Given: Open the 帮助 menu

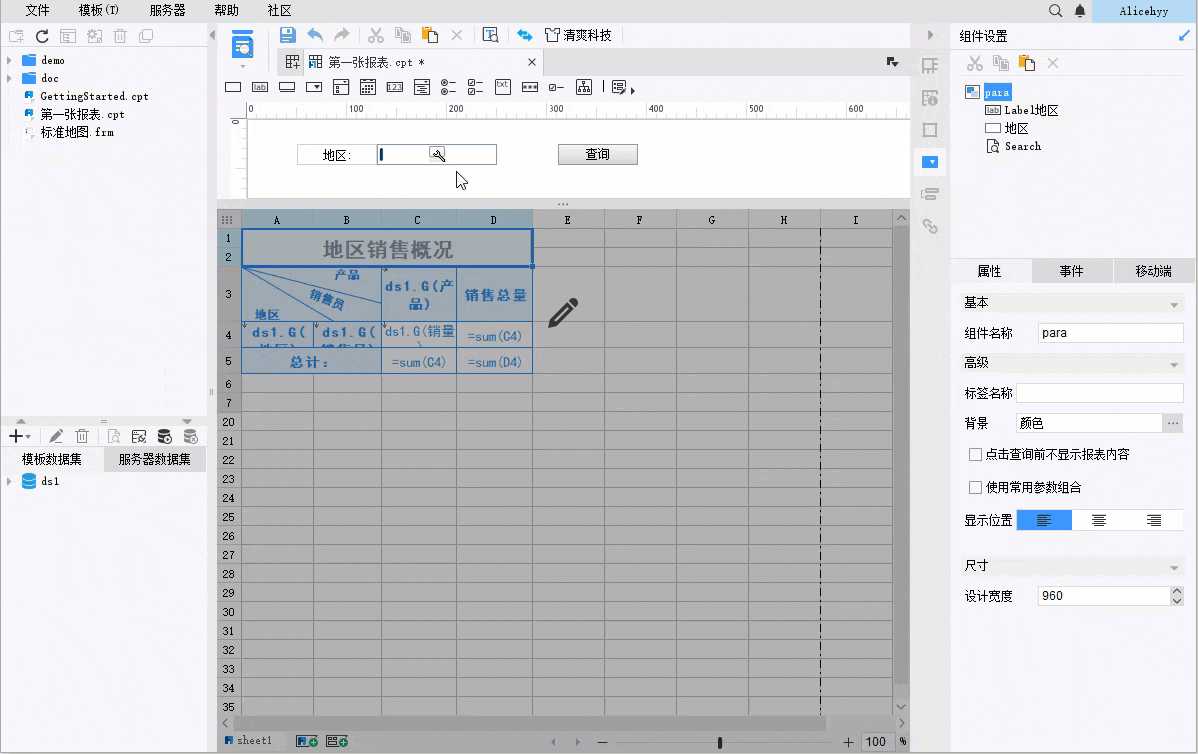Looking at the screenshot, I should [227, 11].
